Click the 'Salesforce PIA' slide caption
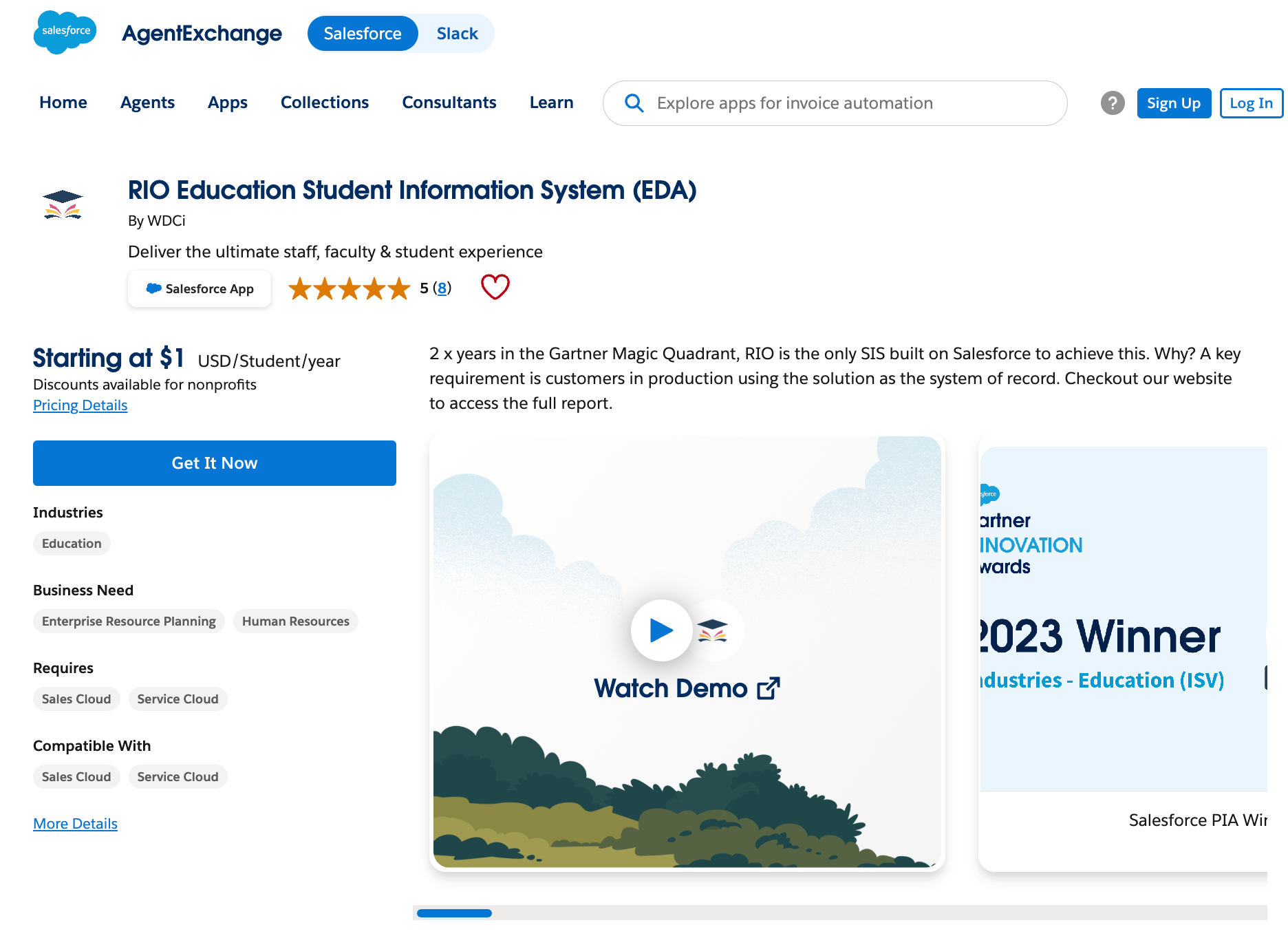 (x=1198, y=820)
